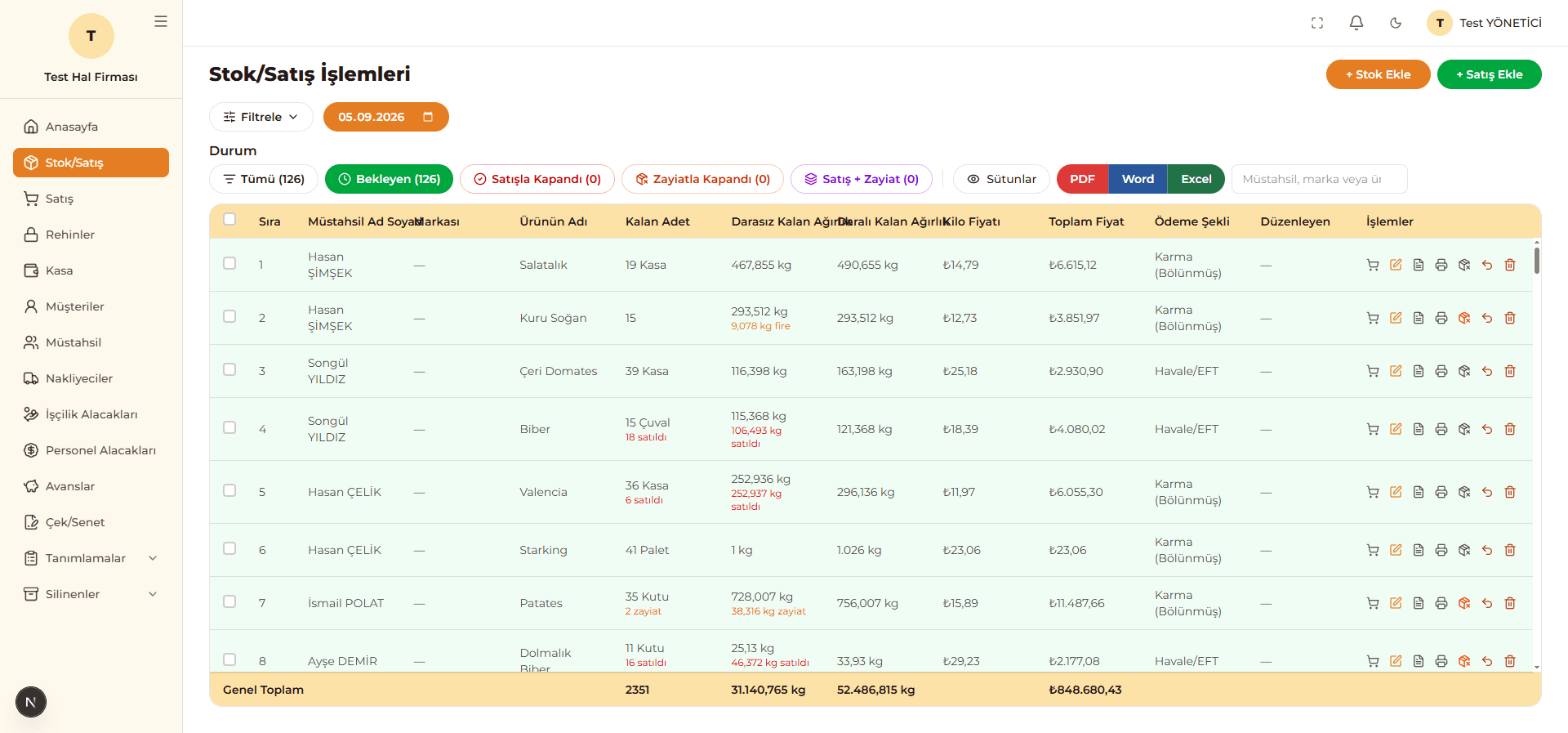Check row 6 Starking checkbox
The width and height of the screenshot is (1568, 733).
pyautogui.click(x=229, y=548)
